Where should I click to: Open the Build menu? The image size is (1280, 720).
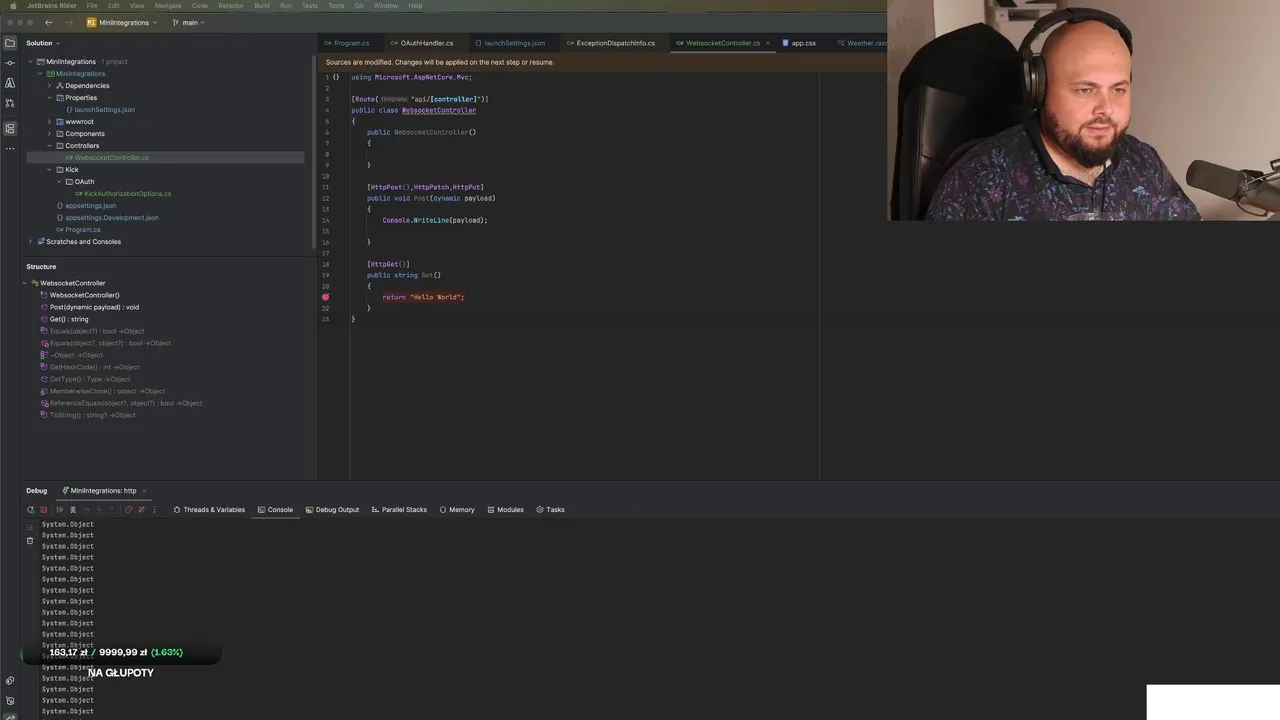click(262, 6)
